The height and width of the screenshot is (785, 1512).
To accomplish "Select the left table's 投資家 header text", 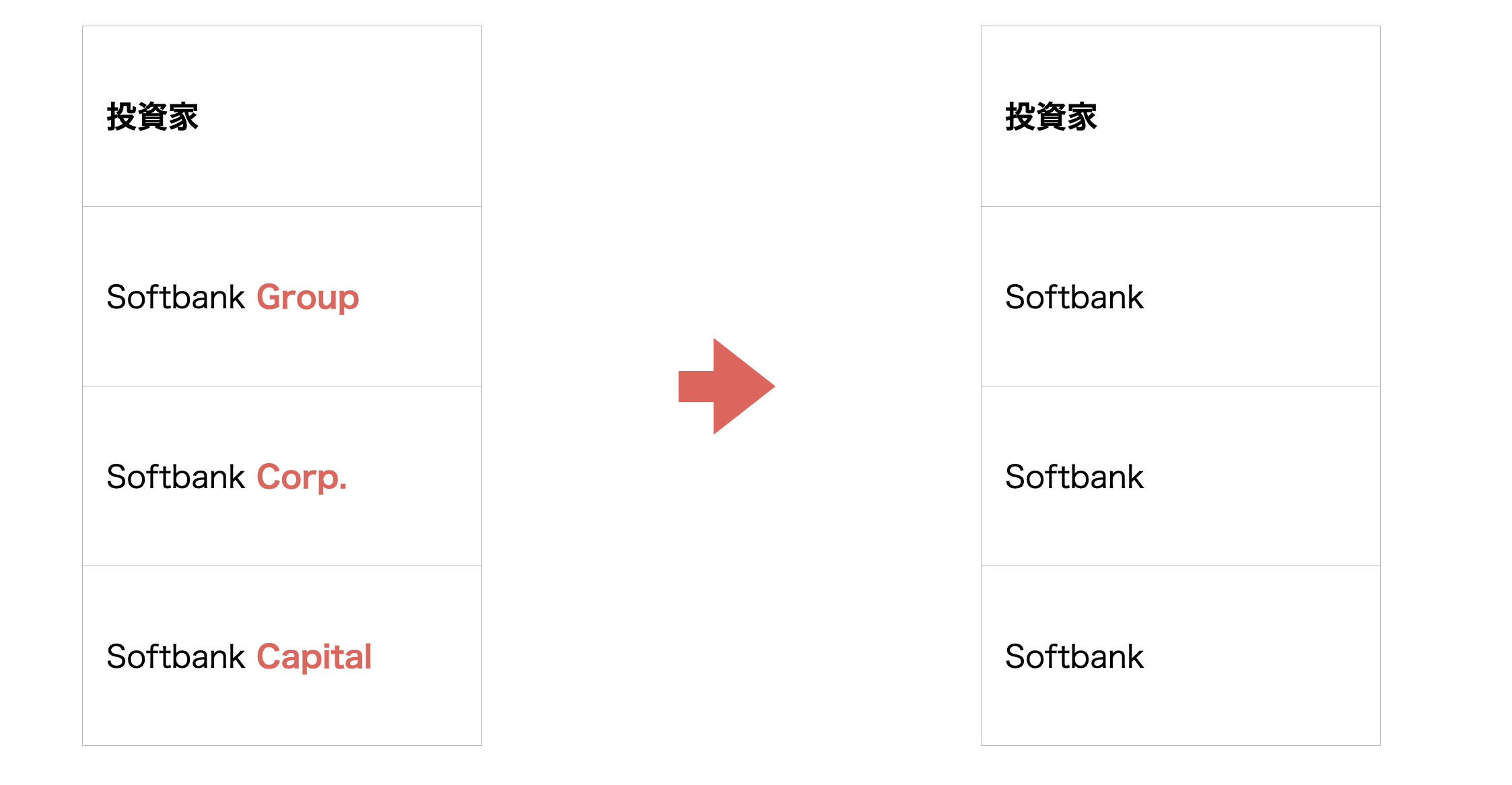I will tap(152, 116).
